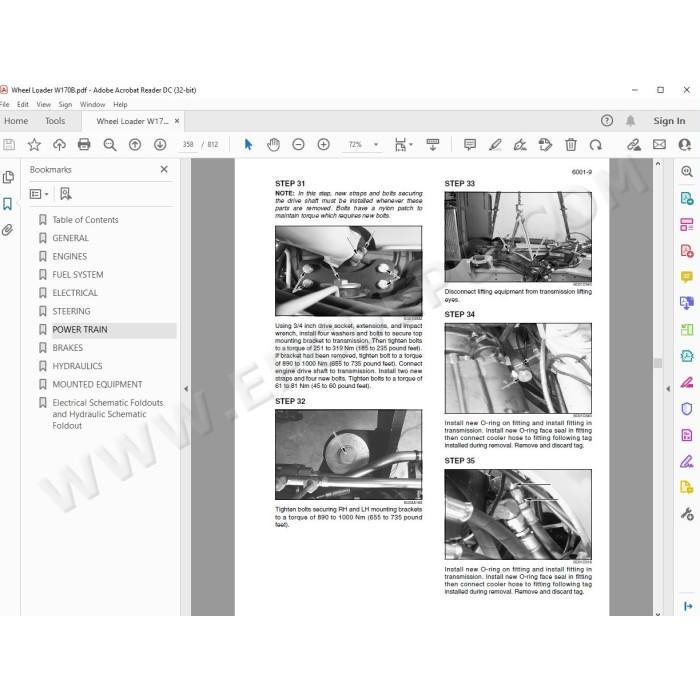Jump to the ENGINES bookmark
This screenshot has height=700, width=700.
click(70, 256)
